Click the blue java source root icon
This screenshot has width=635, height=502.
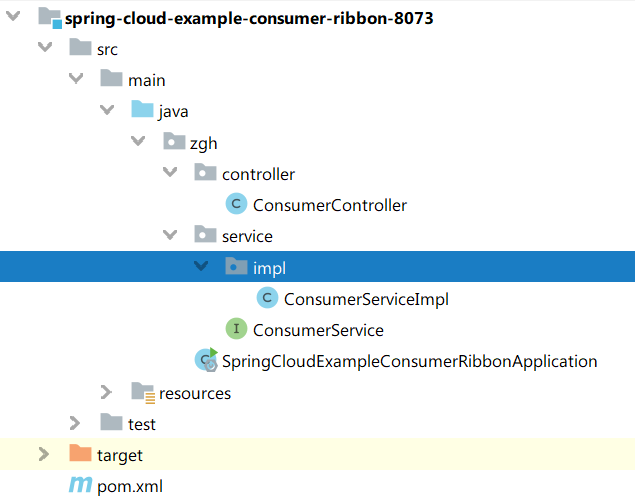tap(143, 109)
